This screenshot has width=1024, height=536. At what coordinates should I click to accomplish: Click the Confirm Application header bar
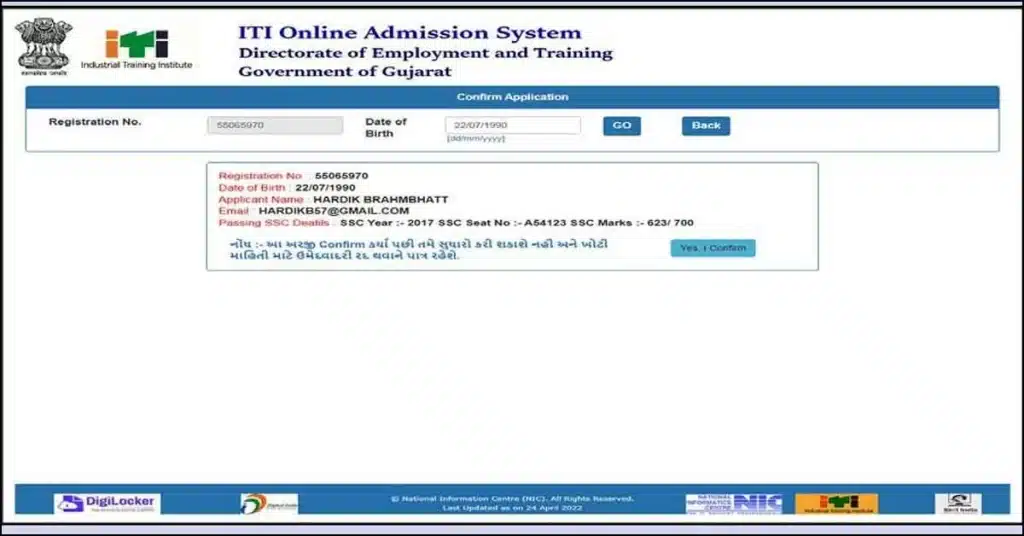(x=512, y=97)
